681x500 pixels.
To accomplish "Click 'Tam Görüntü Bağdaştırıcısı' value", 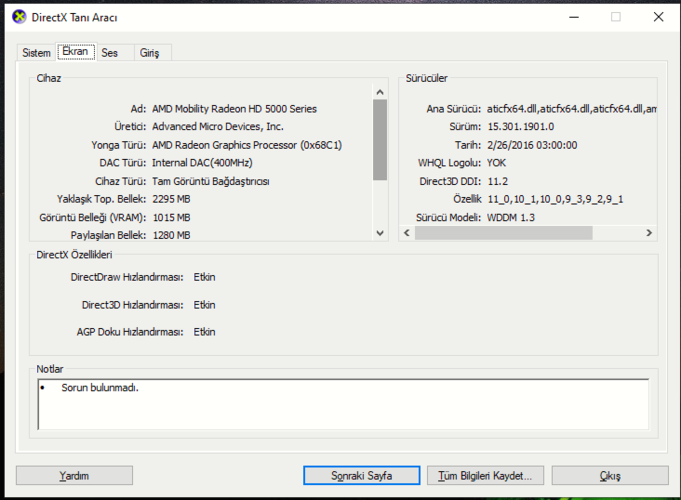I will (x=211, y=181).
